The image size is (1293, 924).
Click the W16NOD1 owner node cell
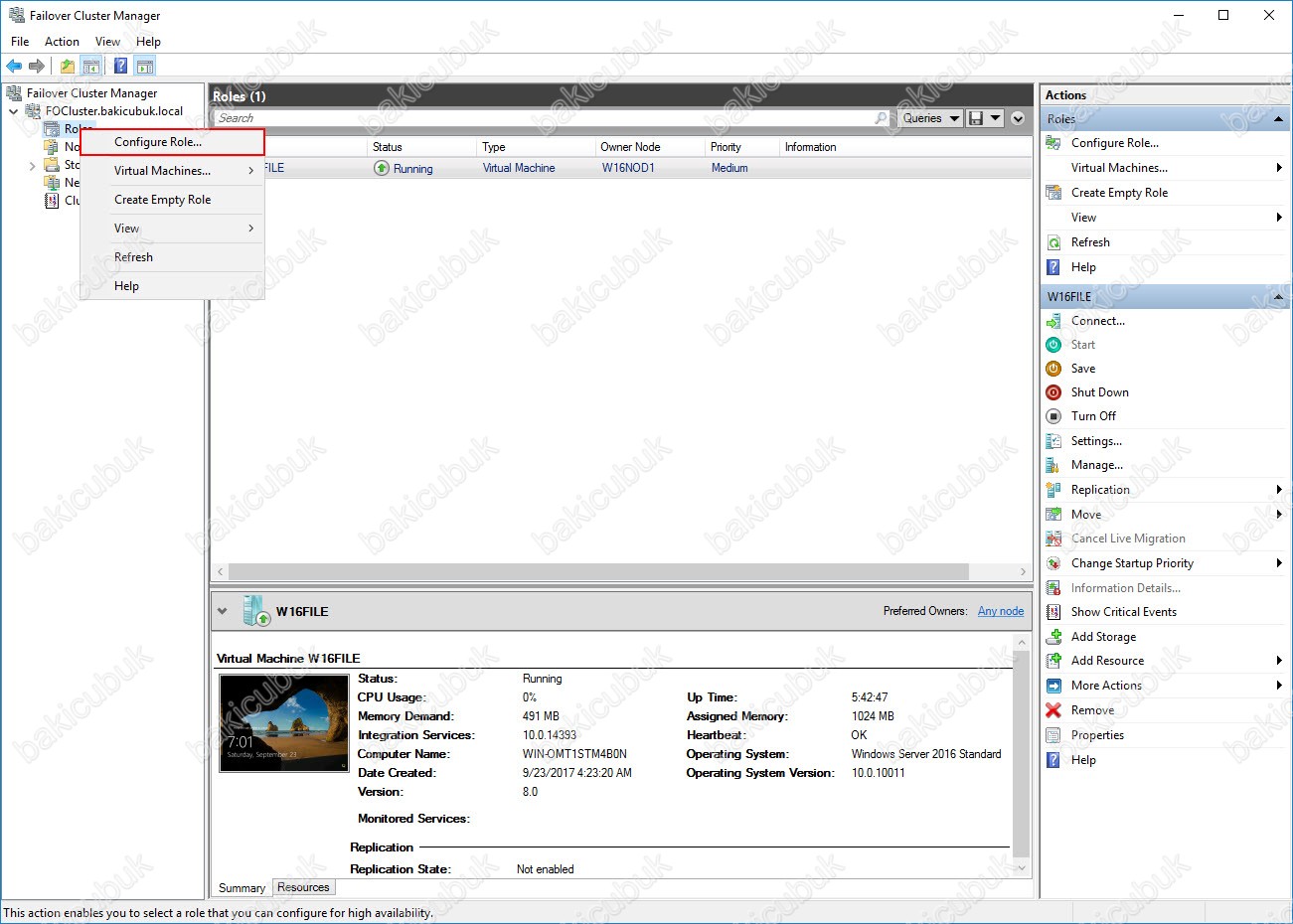(628, 168)
